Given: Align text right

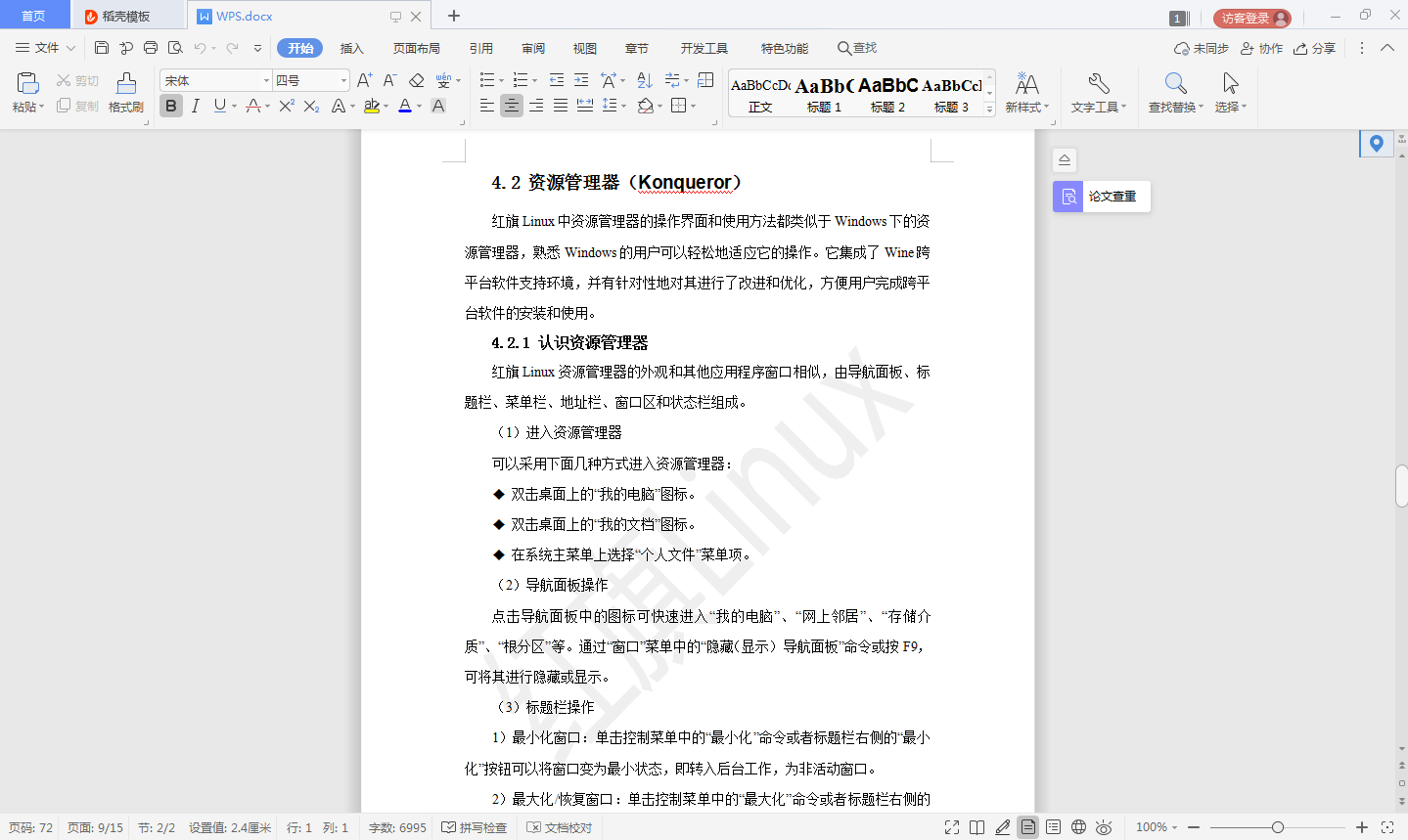Looking at the screenshot, I should (x=536, y=106).
